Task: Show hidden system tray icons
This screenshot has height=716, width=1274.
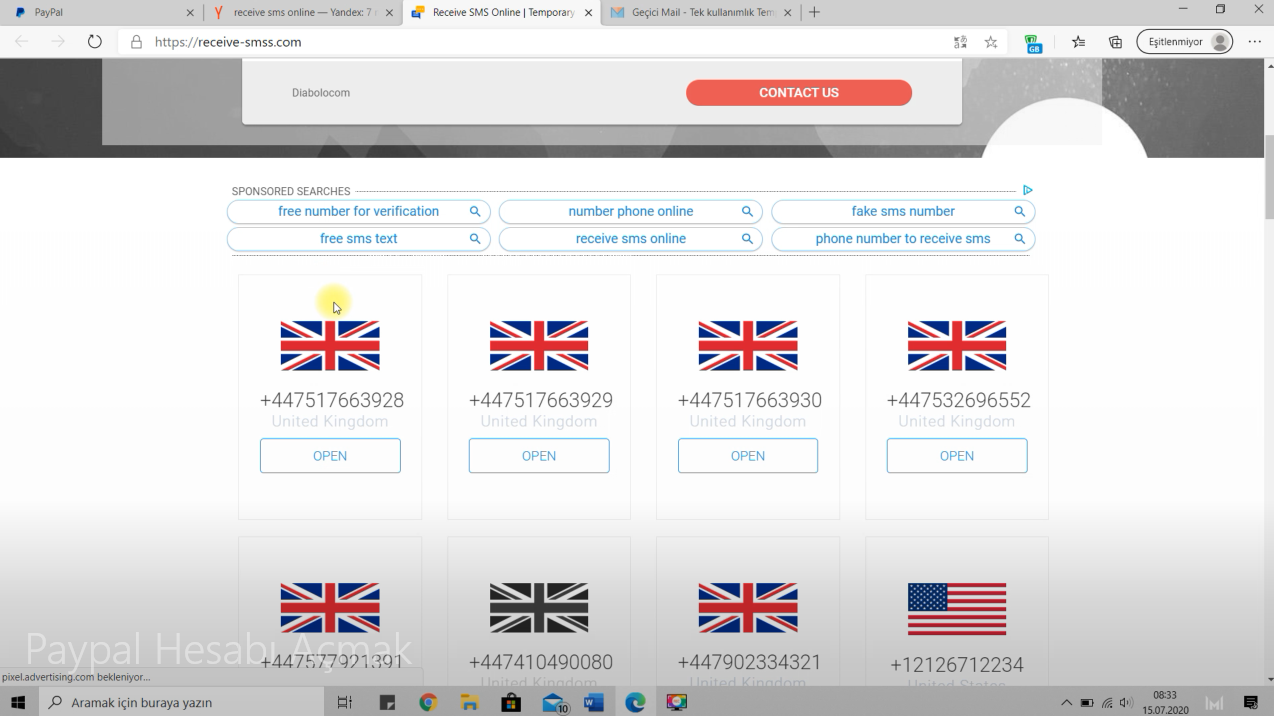Action: tap(1066, 703)
